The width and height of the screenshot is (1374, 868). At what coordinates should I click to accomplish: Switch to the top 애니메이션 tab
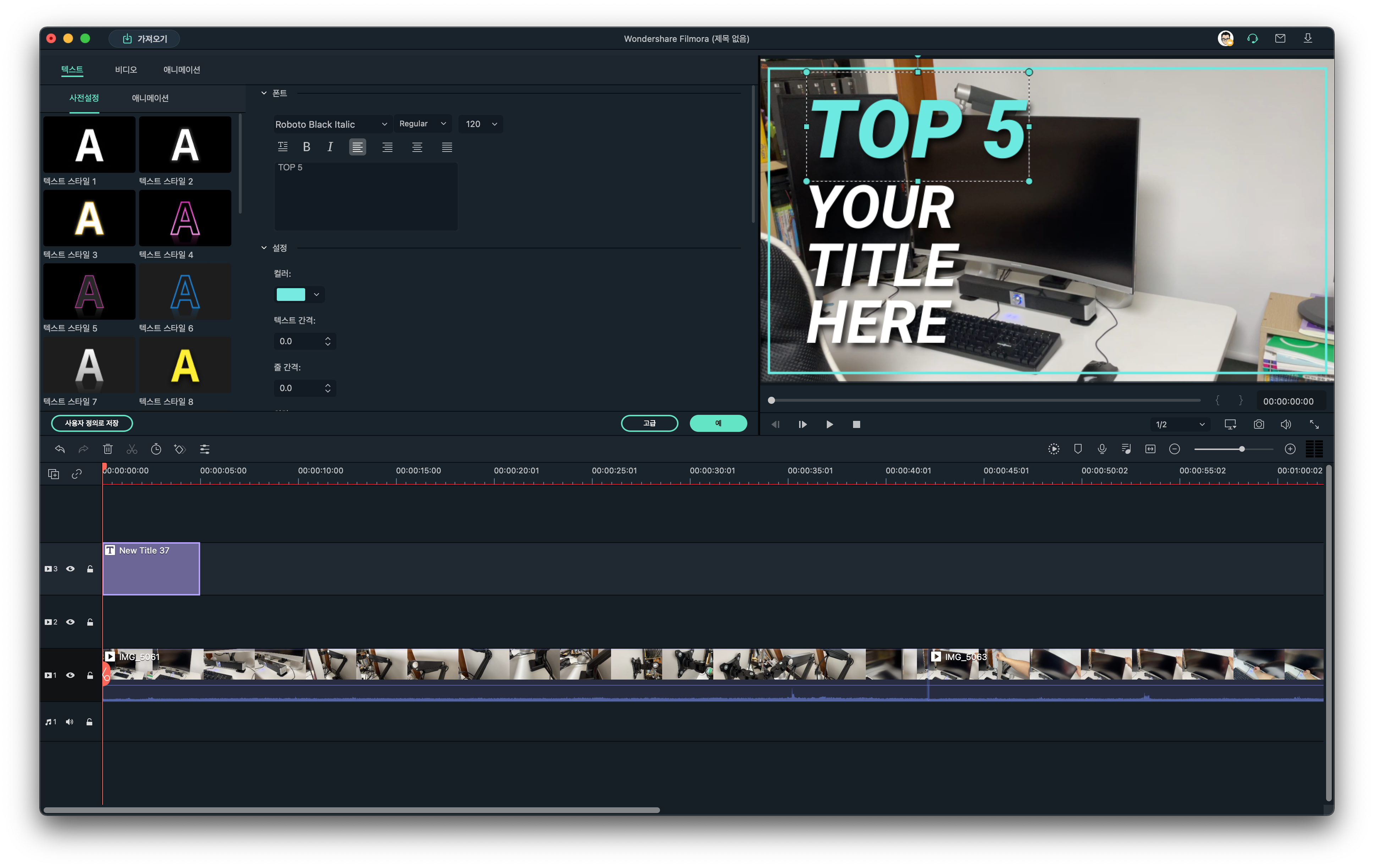click(x=181, y=70)
